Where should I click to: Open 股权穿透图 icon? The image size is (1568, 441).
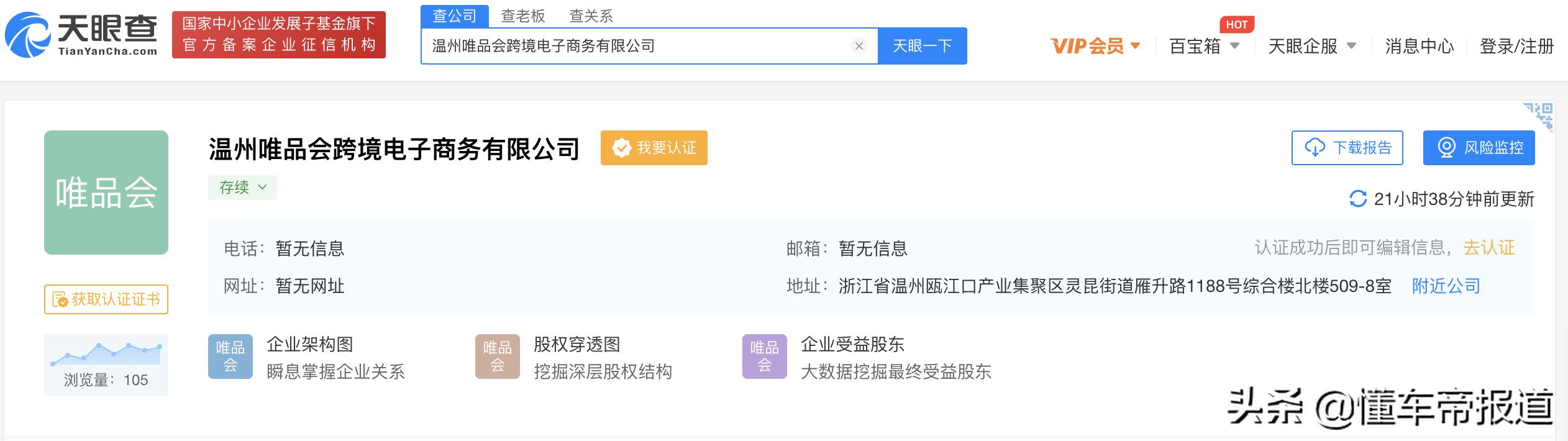pyautogui.click(x=498, y=357)
